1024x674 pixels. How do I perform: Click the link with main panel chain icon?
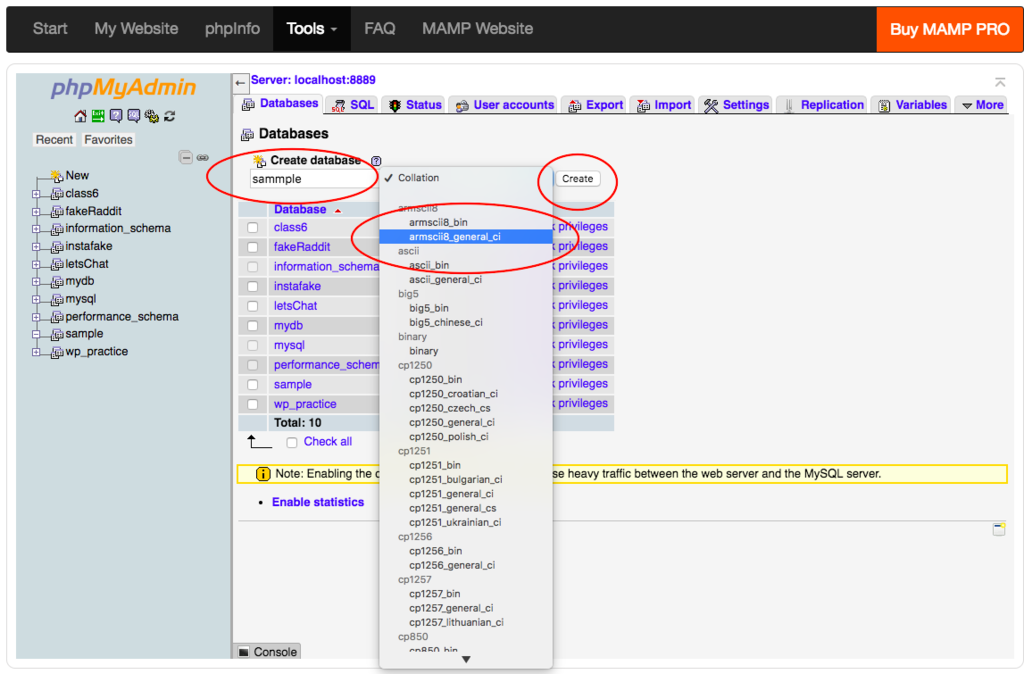coord(203,157)
